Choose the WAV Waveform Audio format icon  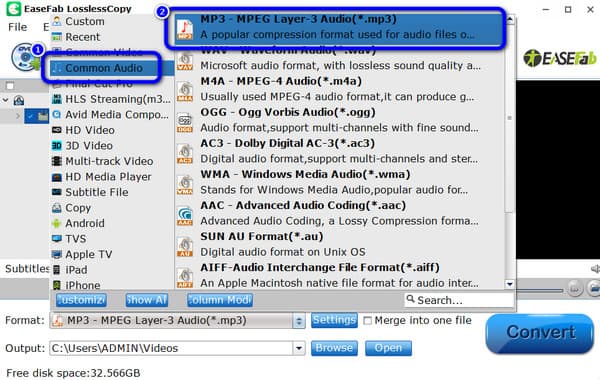pos(185,61)
